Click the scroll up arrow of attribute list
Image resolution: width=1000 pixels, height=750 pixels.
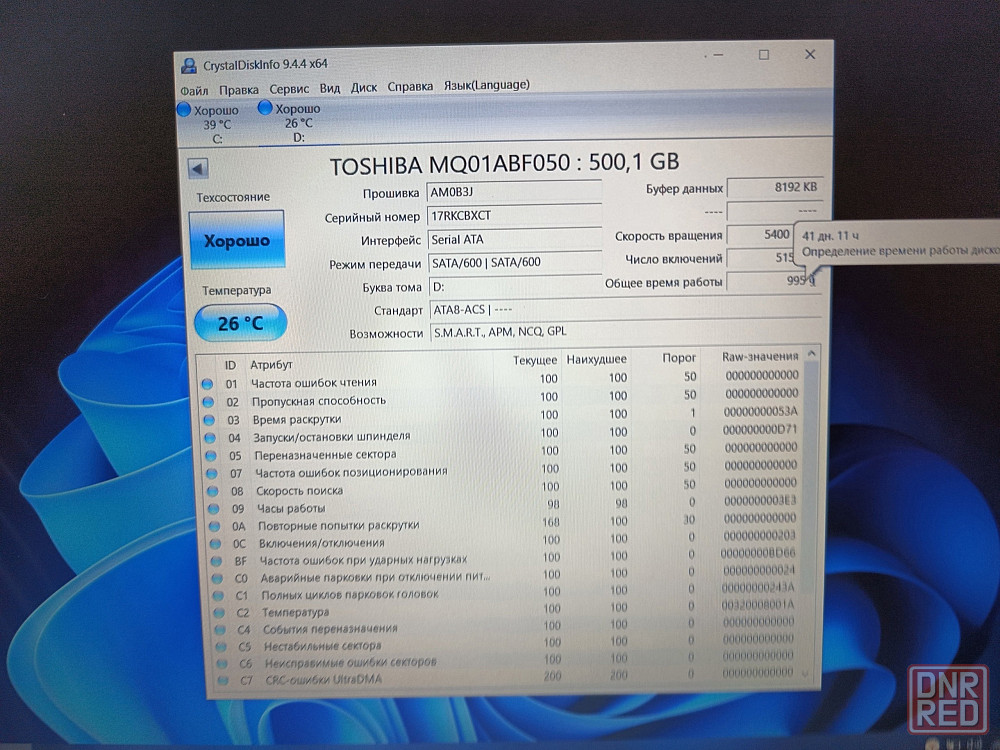coord(811,354)
